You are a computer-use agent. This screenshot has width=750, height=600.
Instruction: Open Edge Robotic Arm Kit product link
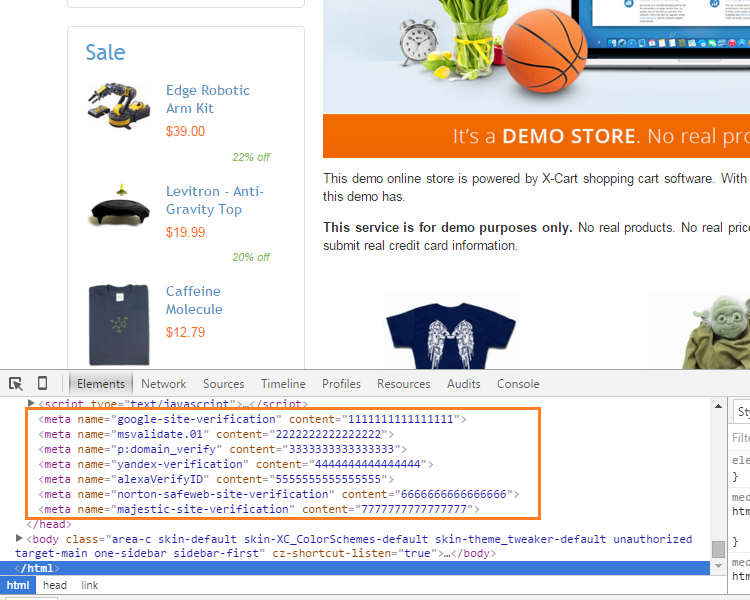pos(208,99)
